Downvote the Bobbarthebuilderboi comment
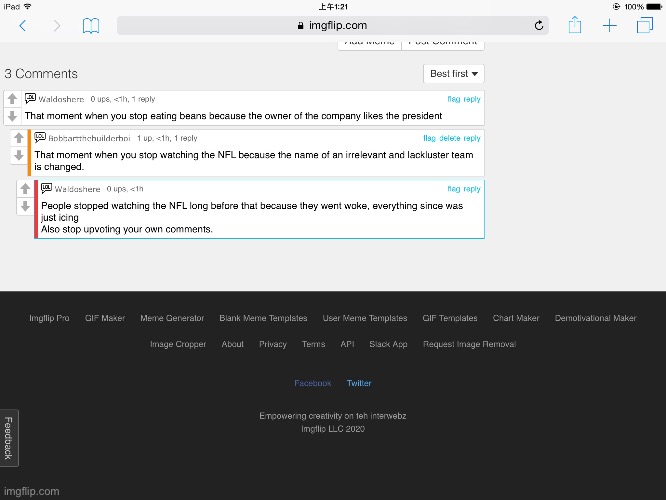The image size is (666, 500). [x=18, y=156]
